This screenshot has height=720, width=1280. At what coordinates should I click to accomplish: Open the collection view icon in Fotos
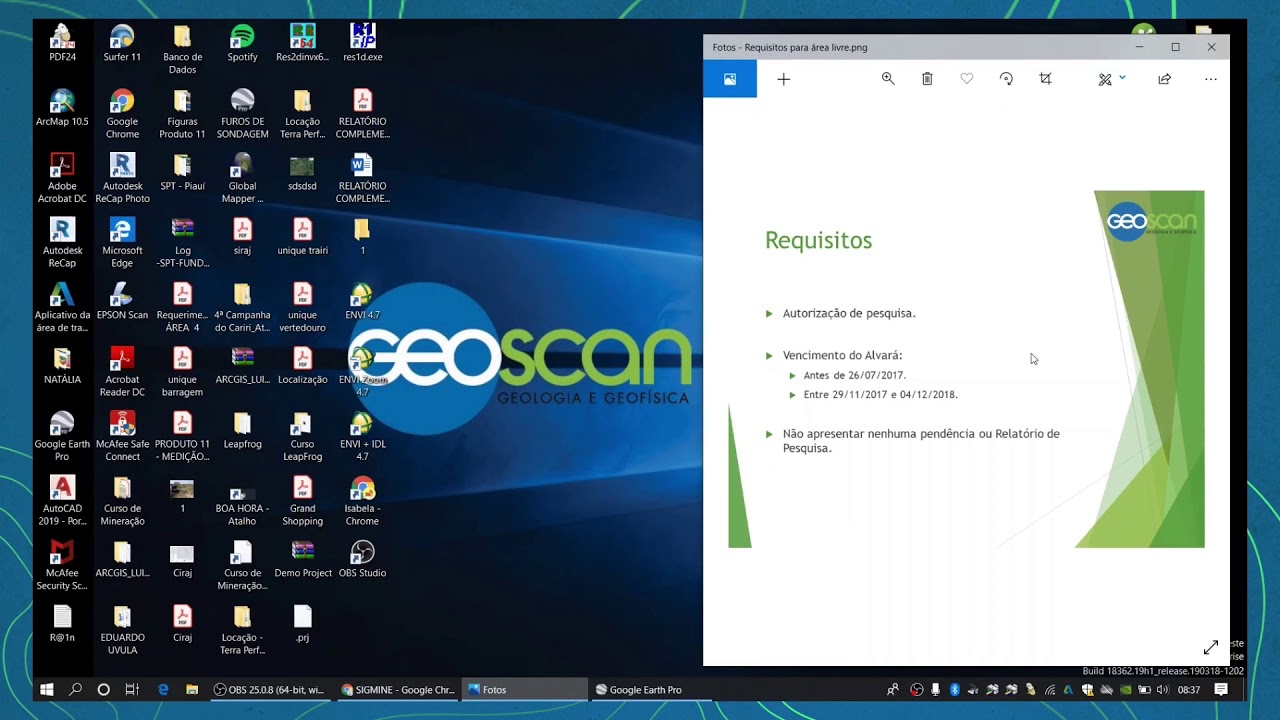[730, 79]
